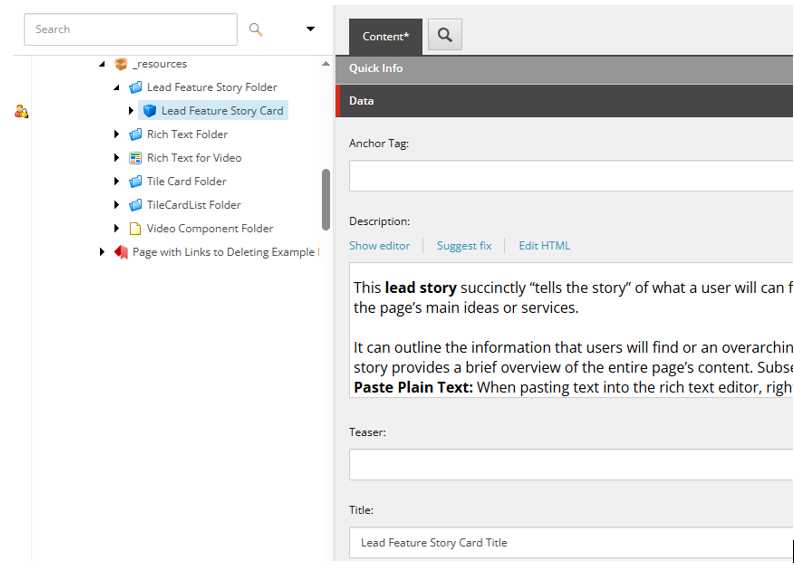The width and height of the screenshot is (794, 567).
Task: Click the Suggest fix link
Action: (x=464, y=246)
